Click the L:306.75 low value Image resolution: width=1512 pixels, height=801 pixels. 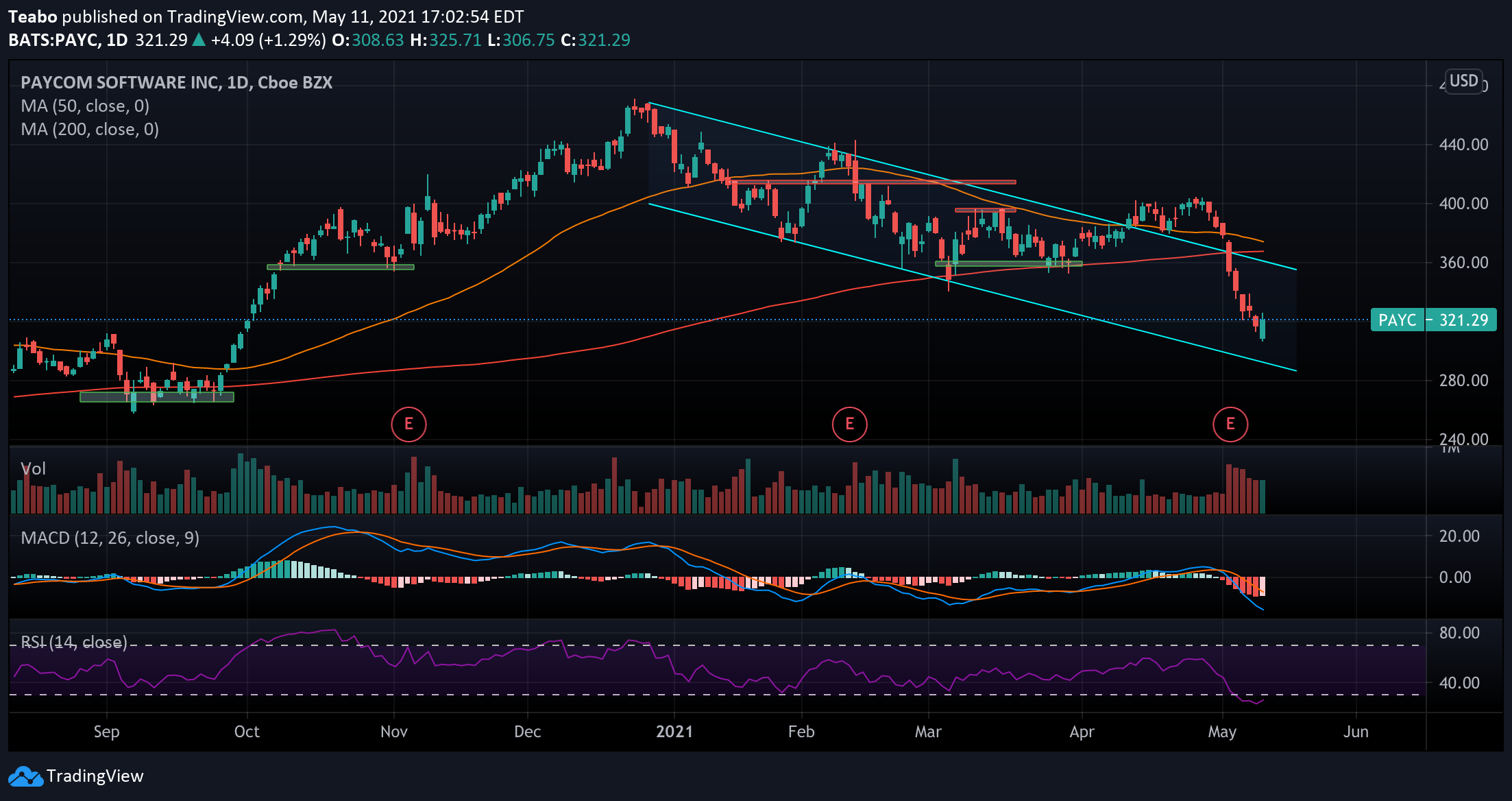tap(521, 40)
